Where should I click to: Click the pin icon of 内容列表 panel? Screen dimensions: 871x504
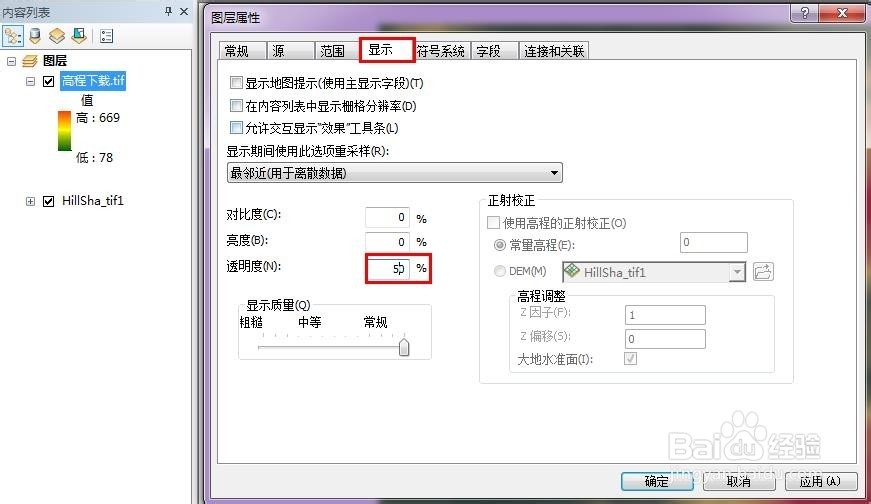[168, 11]
